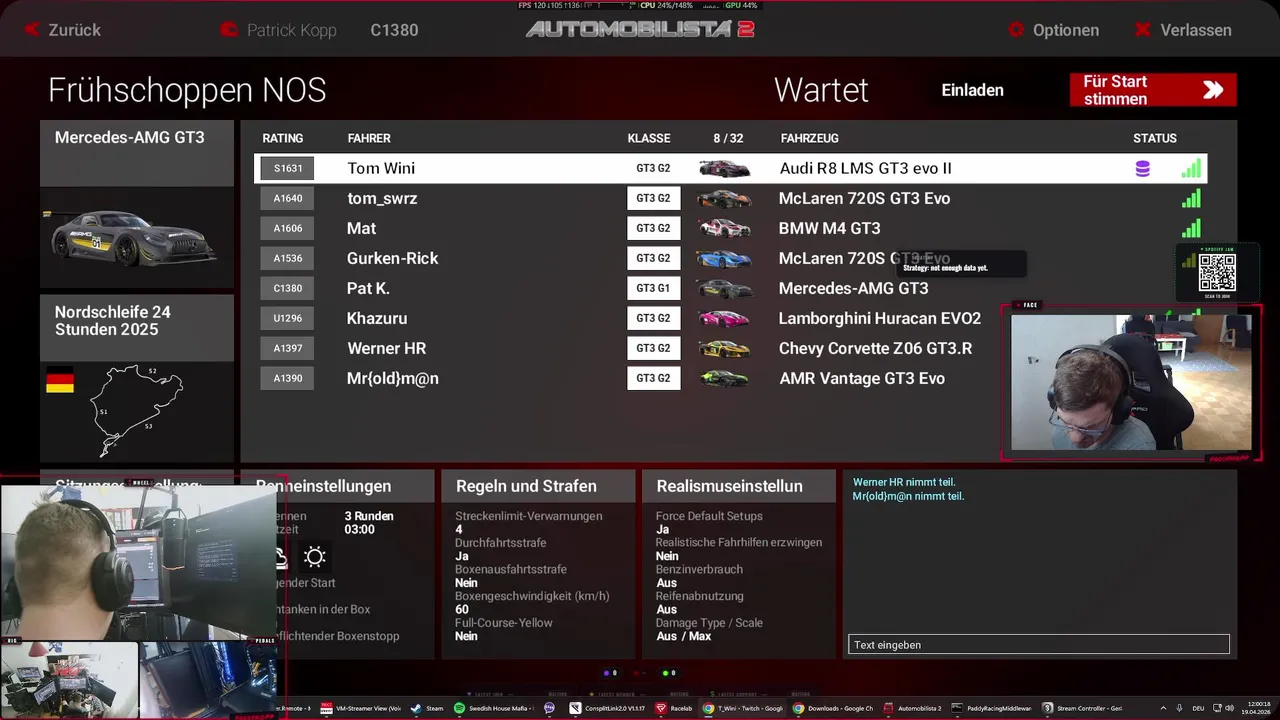The width and height of the screenshot is (1280, 720).
Task: Switch to Automobilista 2 taskbar item
Action: (x=912, y=708)
